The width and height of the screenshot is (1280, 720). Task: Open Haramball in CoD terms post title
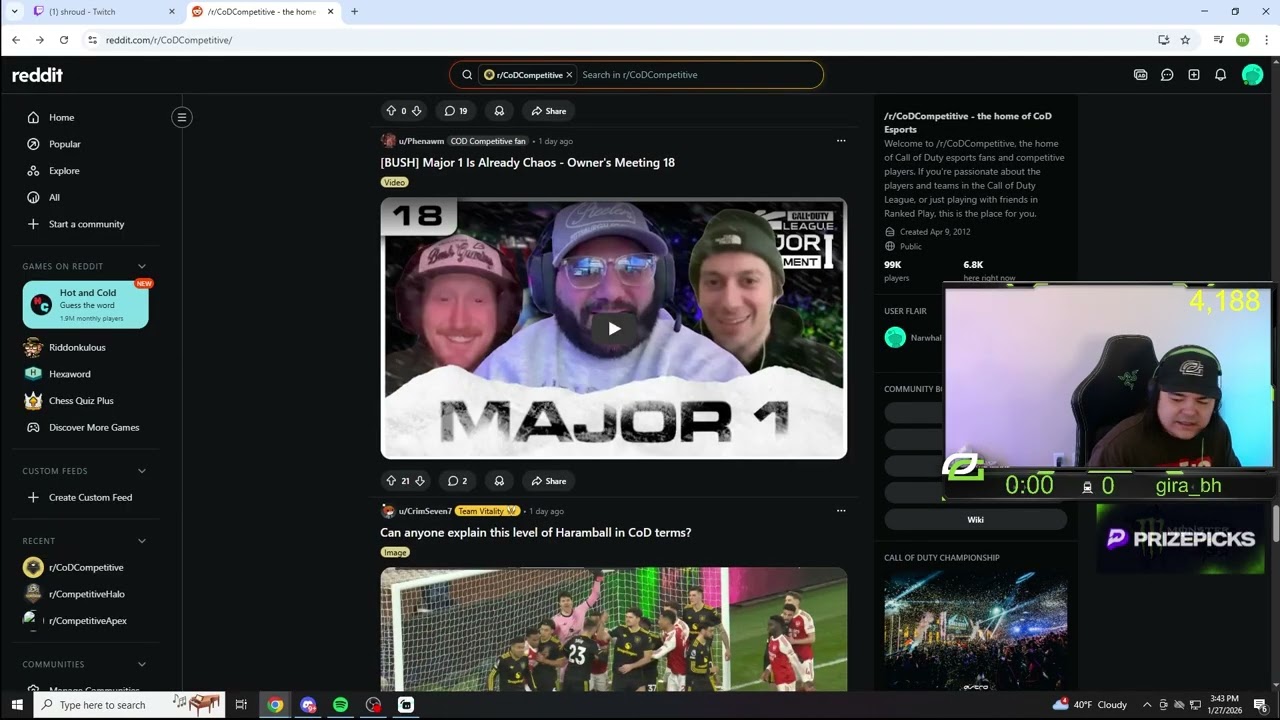[x=535, y=533]
